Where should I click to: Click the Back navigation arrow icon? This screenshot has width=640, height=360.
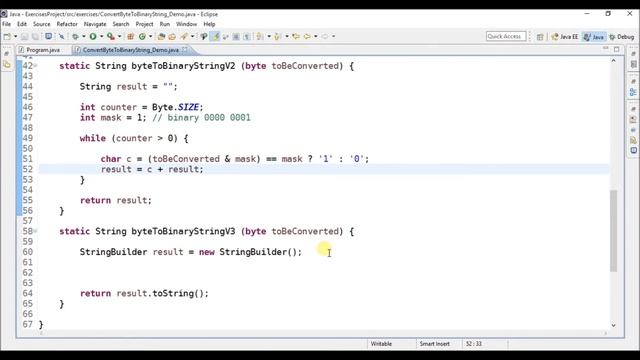[x=307, y=36]
